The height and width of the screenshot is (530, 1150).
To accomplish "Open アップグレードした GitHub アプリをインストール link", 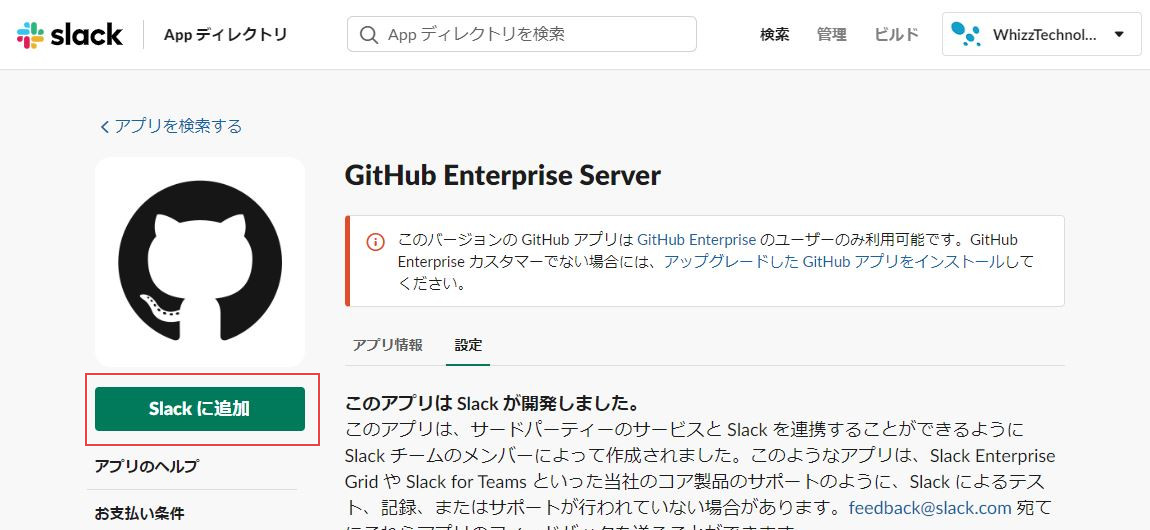I will pyautogui.click(x=833, y=262).
